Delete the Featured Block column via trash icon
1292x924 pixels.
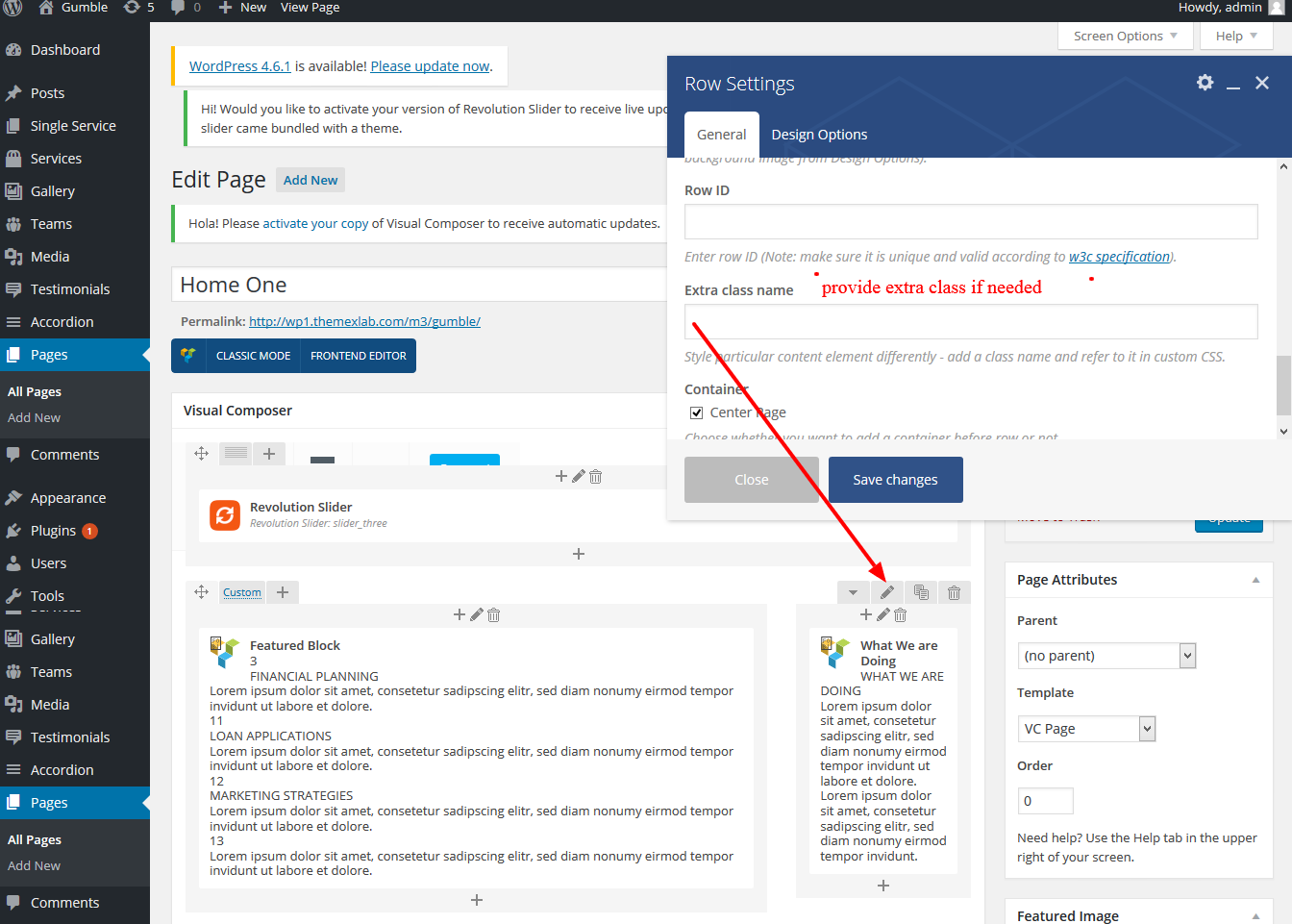[x=493, y=615]
